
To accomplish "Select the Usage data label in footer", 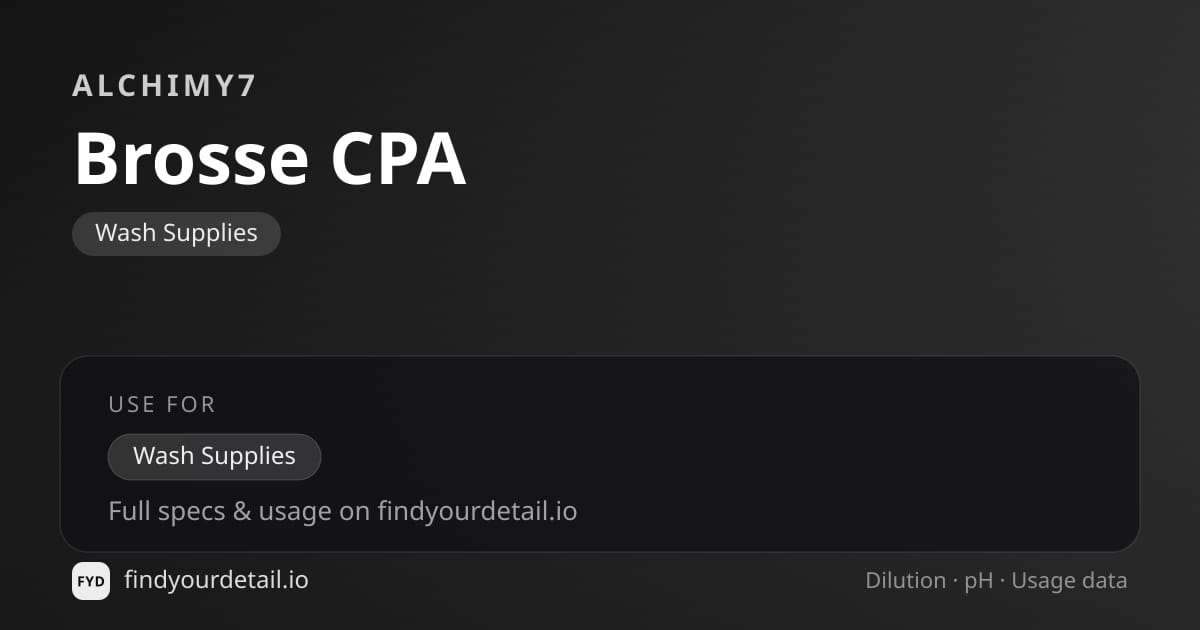I will pyautogui.click(x=1069, y=581).
